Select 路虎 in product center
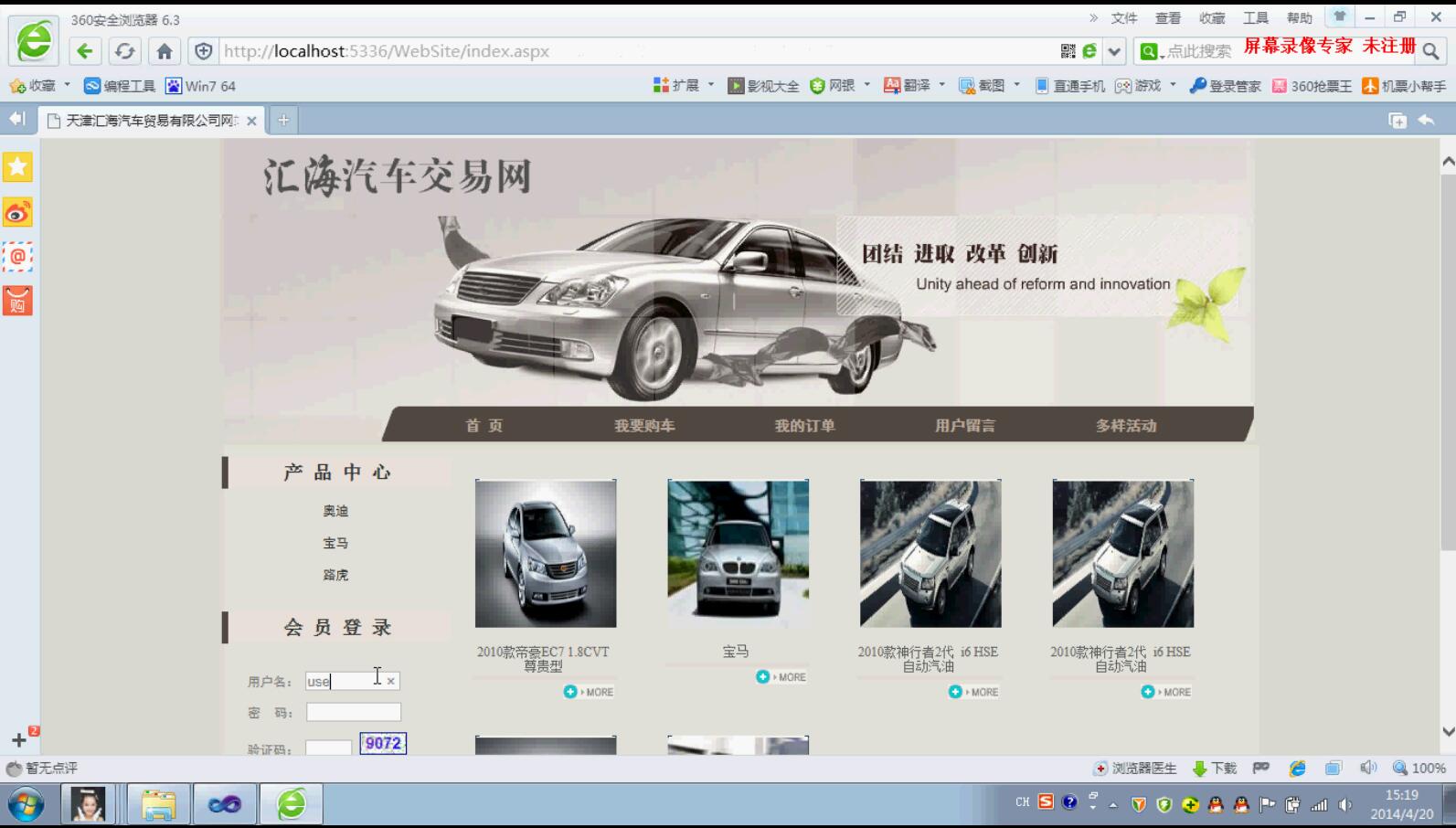The width and height of the screenshot is (1456, 828). point(335,575)
